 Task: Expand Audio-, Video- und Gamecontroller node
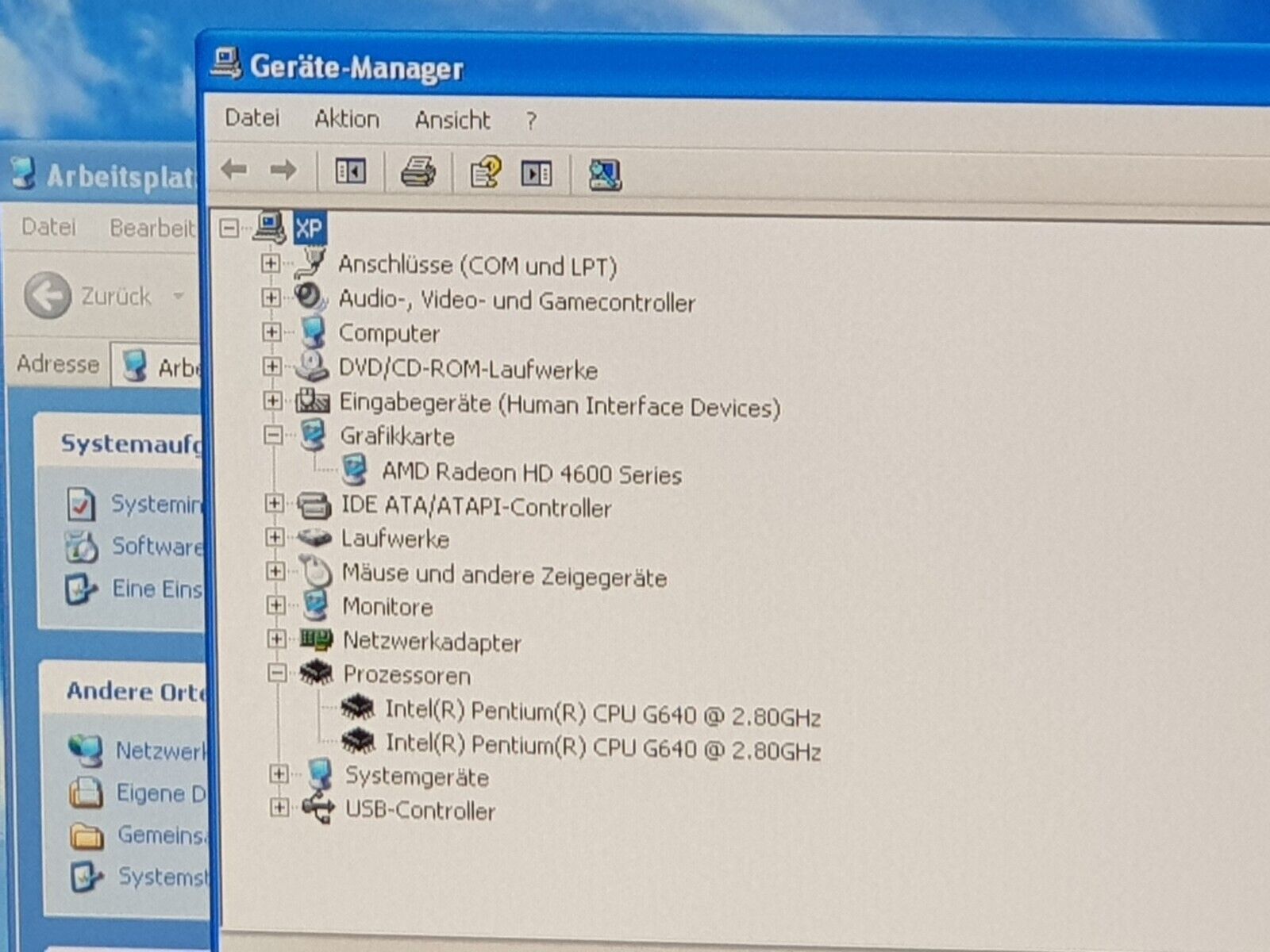point(271,298)
